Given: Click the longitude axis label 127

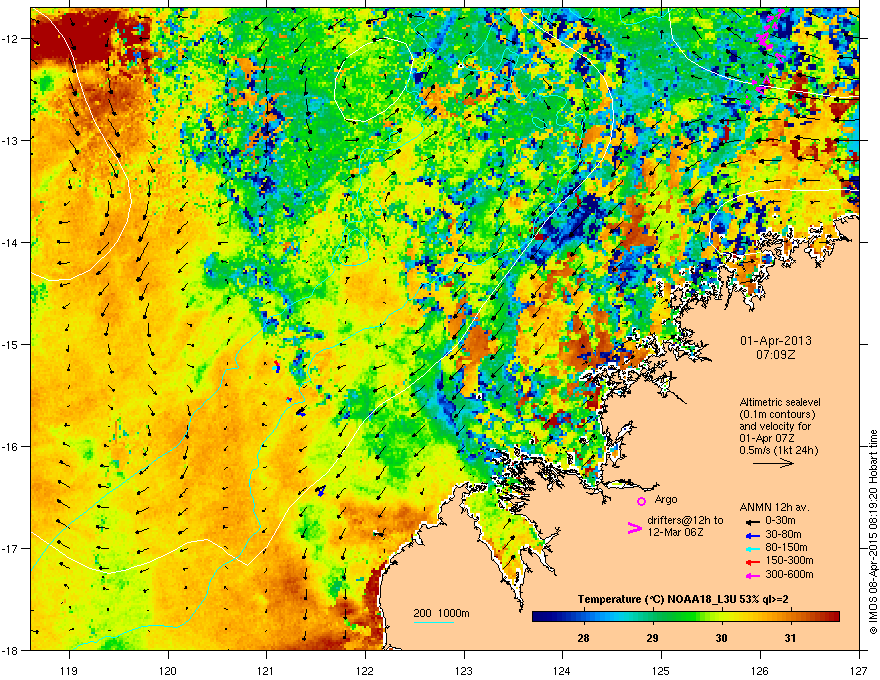Looking at the screenshot, I should [x=859, y=670].
